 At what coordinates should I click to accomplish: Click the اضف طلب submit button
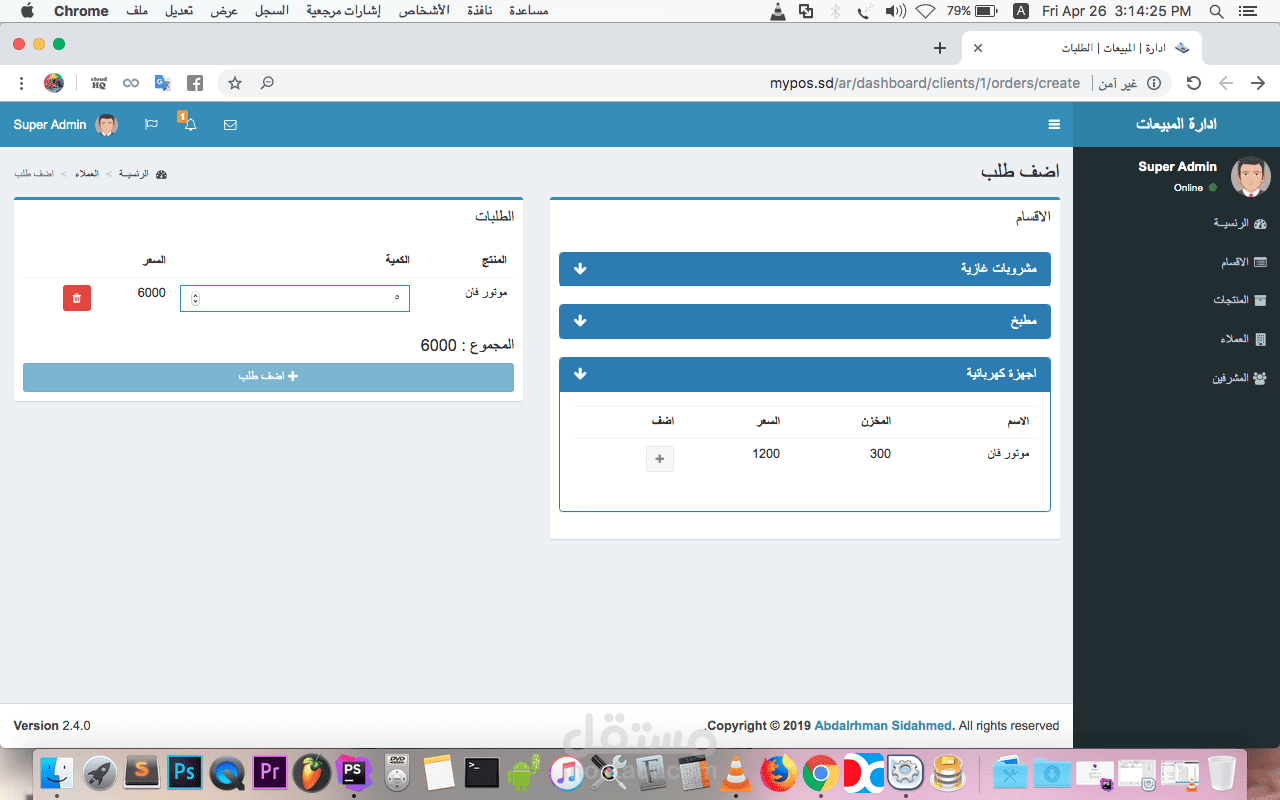(x=268, y=377)
